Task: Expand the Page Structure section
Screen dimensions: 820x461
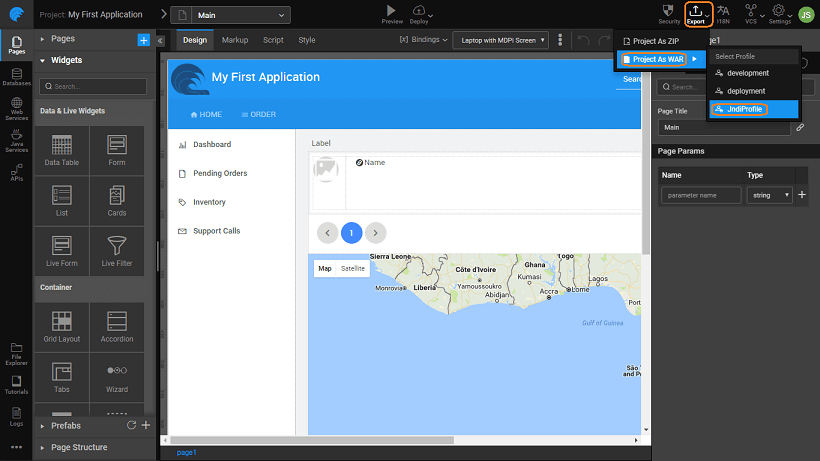Action: point(79,447)
